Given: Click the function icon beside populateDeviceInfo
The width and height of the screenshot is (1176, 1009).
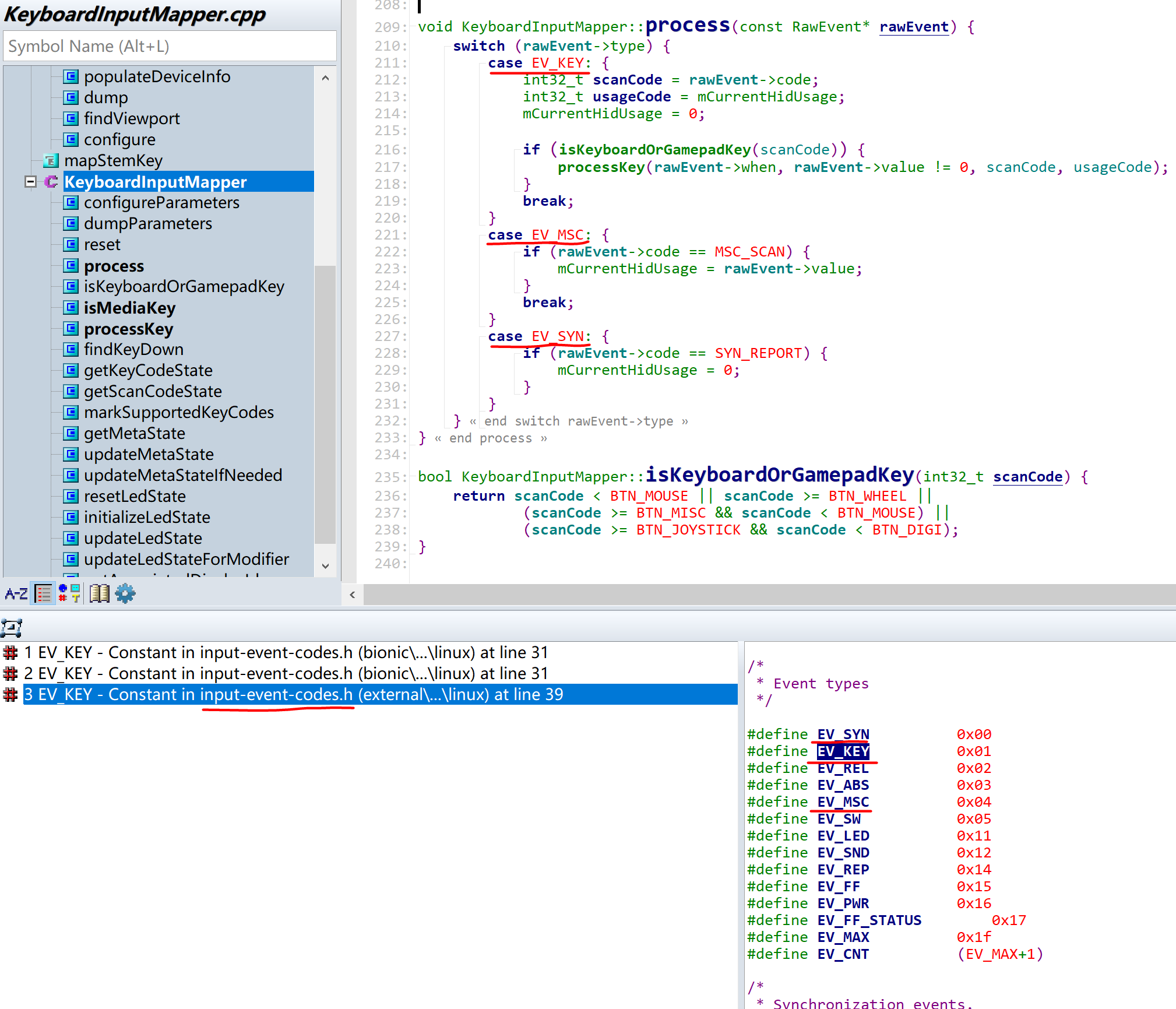Looking at the screenshot, I should click(71, 76).
